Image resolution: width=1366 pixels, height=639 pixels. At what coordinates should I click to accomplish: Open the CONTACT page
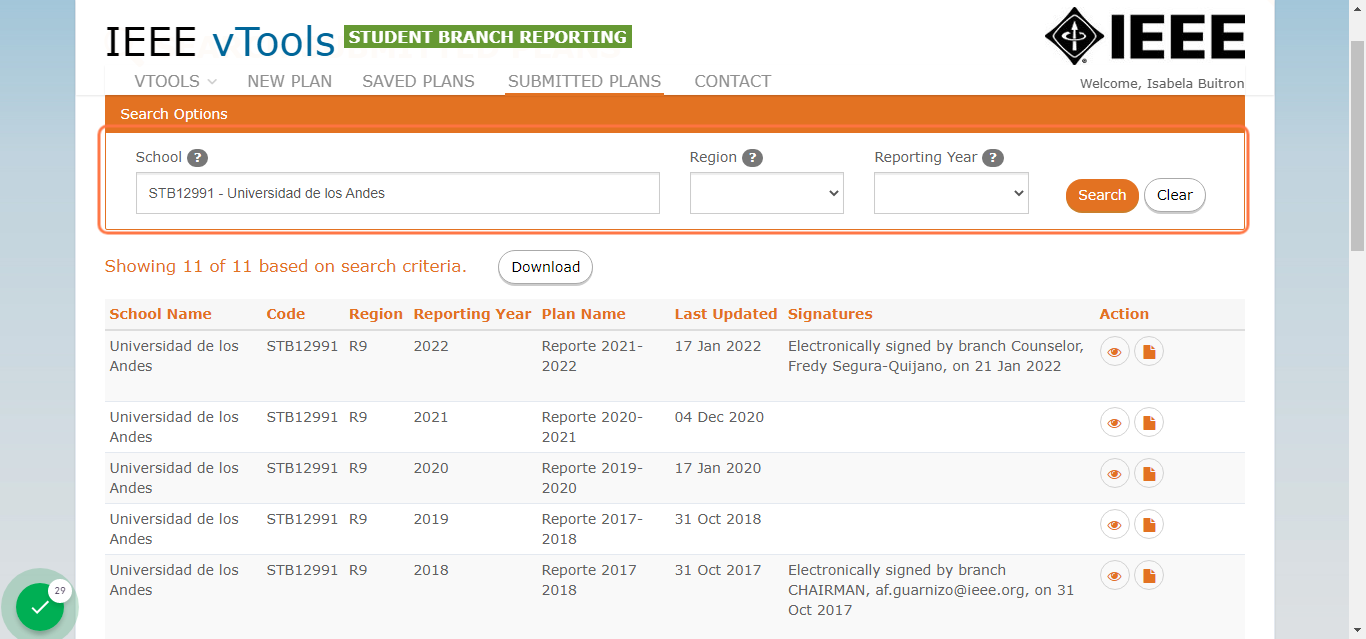click(733, 81)
